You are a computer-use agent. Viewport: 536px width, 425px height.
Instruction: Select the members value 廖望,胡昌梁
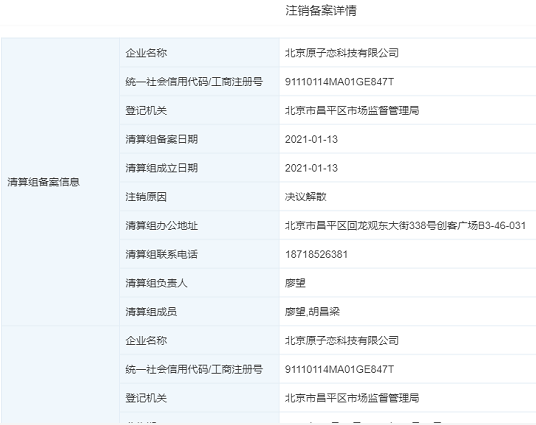pyautogui.click(x=312, y=311)
